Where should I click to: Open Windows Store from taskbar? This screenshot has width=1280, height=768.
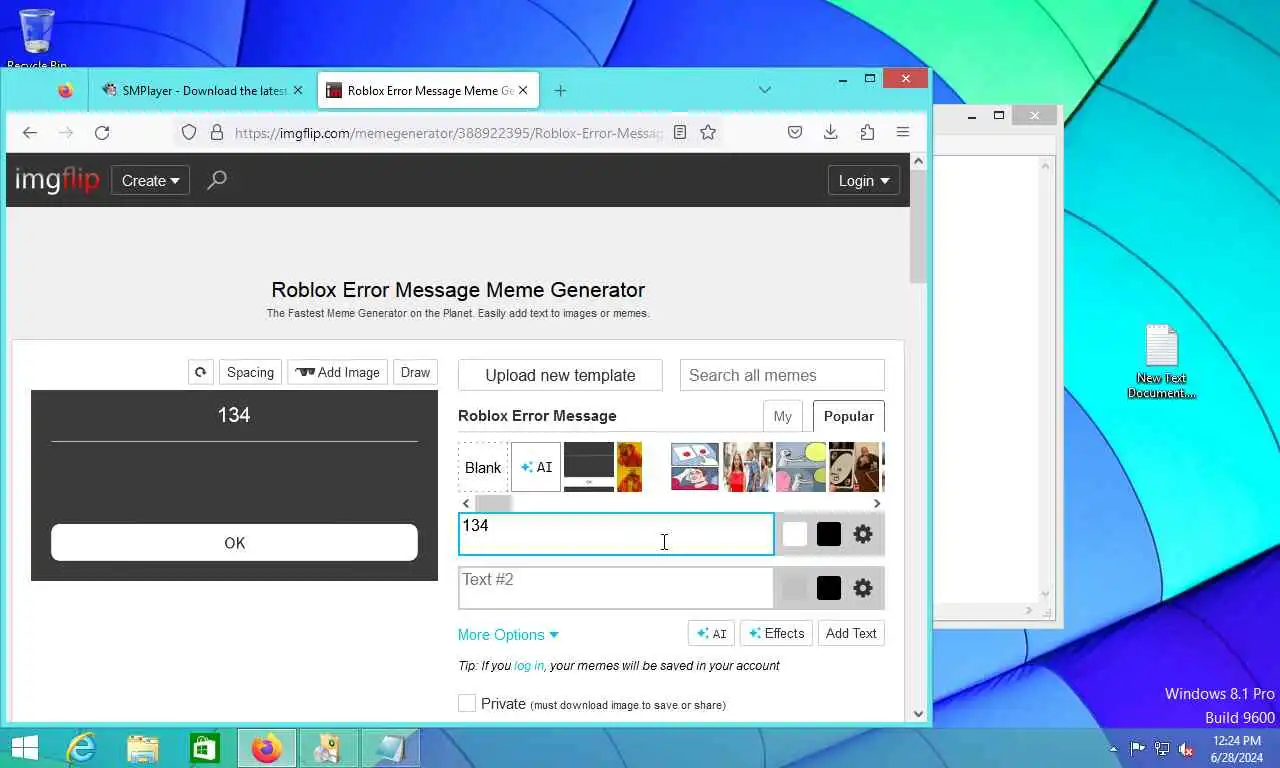click(x=205, y=748)
